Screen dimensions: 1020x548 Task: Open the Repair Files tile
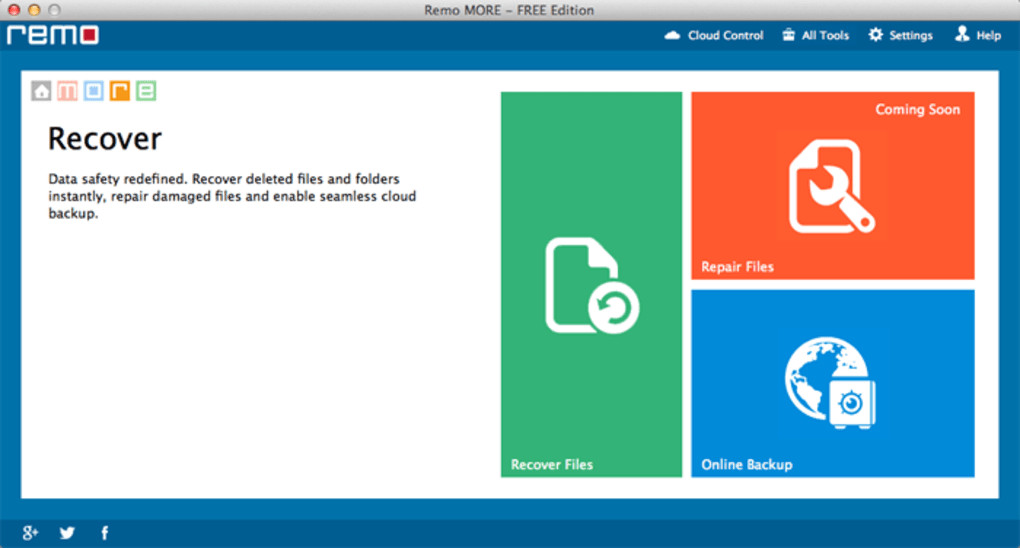point(833,185)
